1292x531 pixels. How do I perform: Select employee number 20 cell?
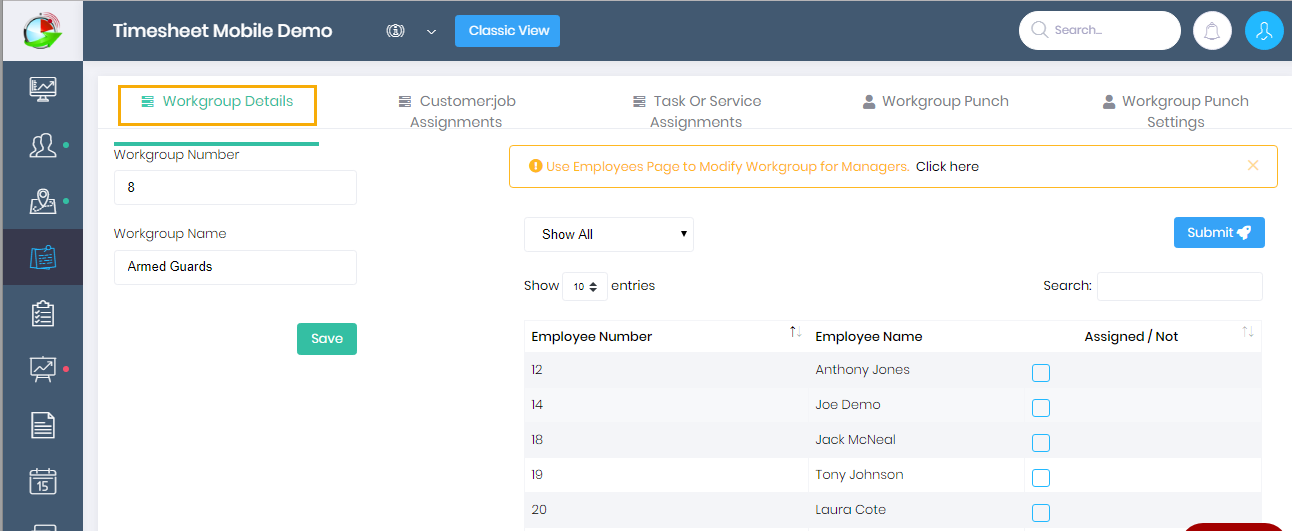click(x=666, y=510)
